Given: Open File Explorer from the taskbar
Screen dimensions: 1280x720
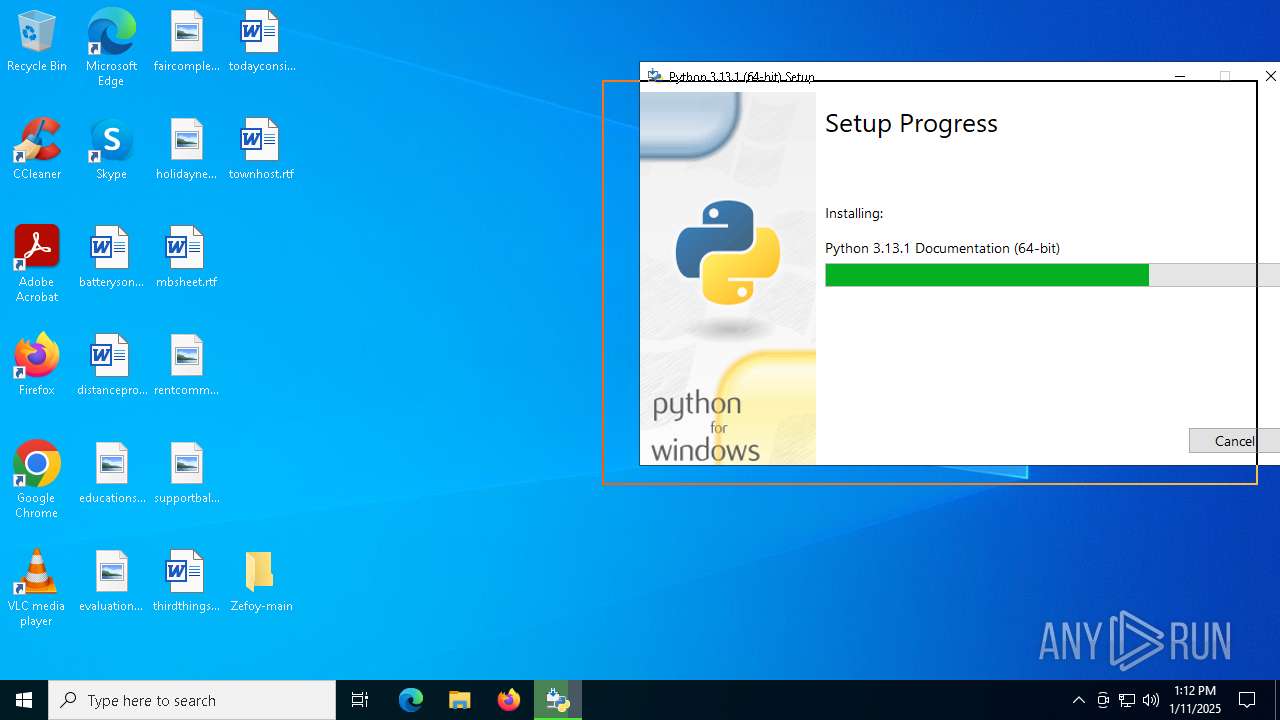Looking at the screenshot, I should click(460, 700).
